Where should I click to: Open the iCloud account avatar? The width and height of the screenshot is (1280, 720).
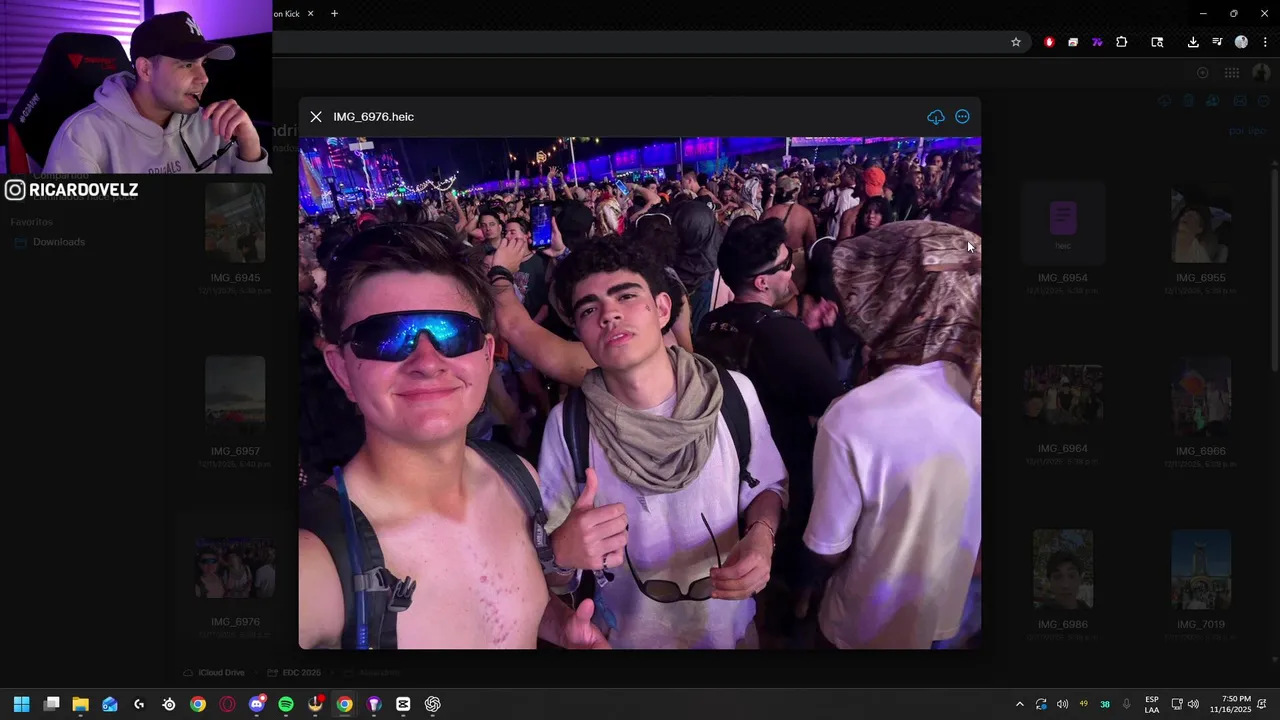tap(1261, 73)
